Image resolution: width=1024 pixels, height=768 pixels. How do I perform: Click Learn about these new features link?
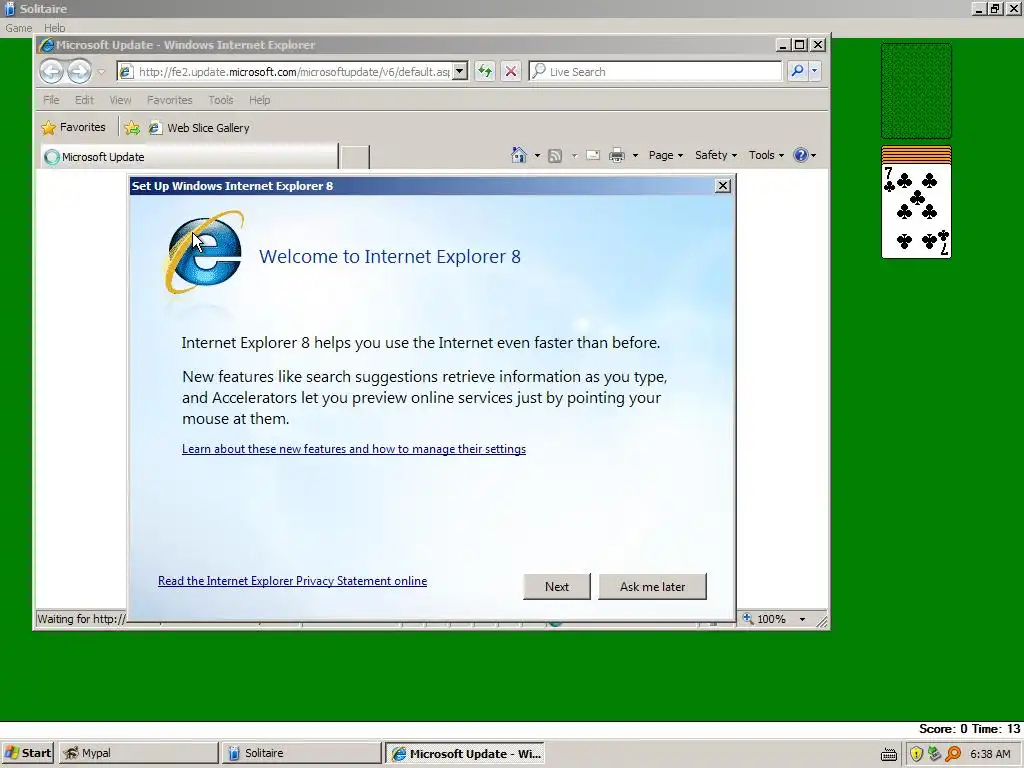354,449
